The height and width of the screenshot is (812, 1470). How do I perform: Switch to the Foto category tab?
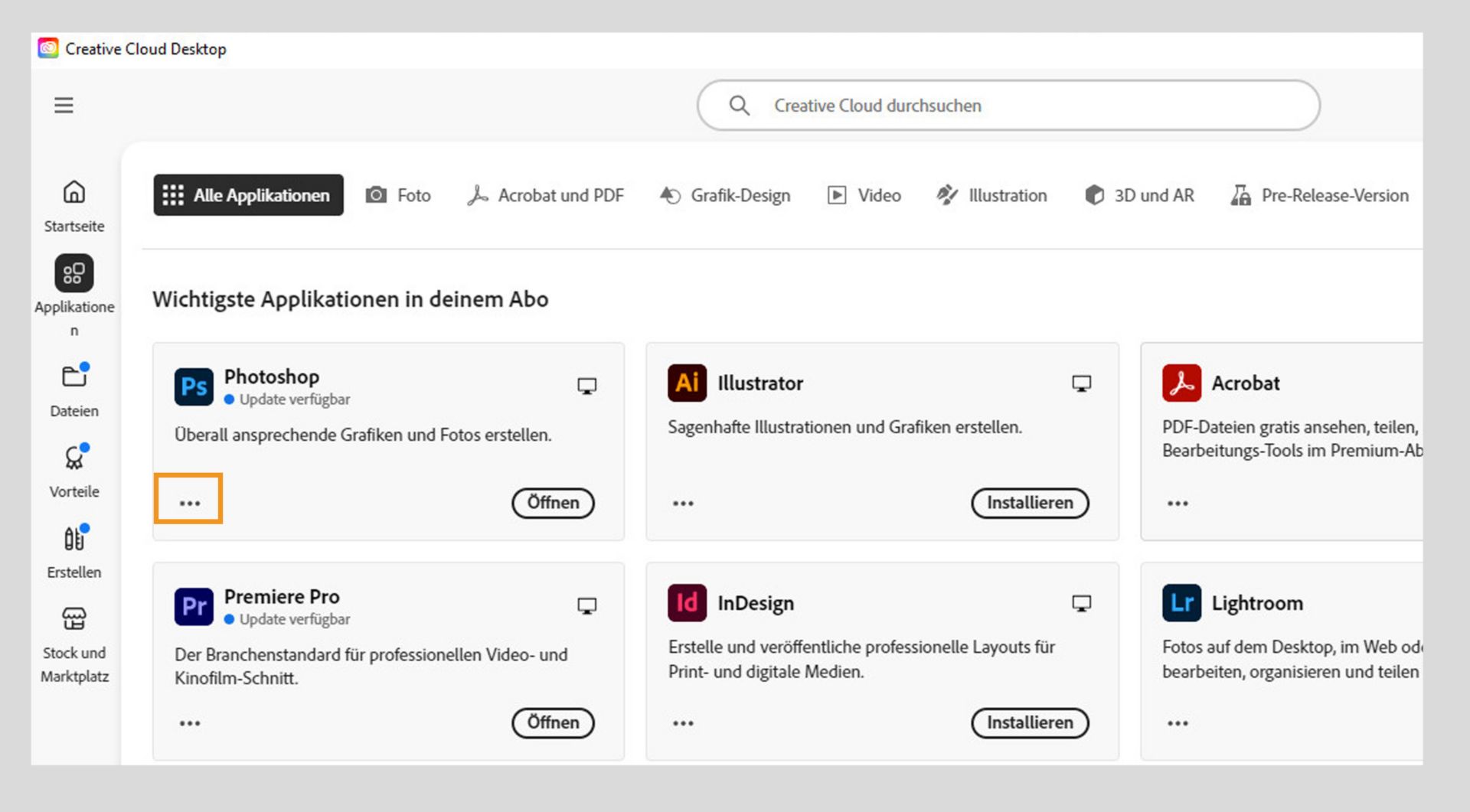point(398,195)
